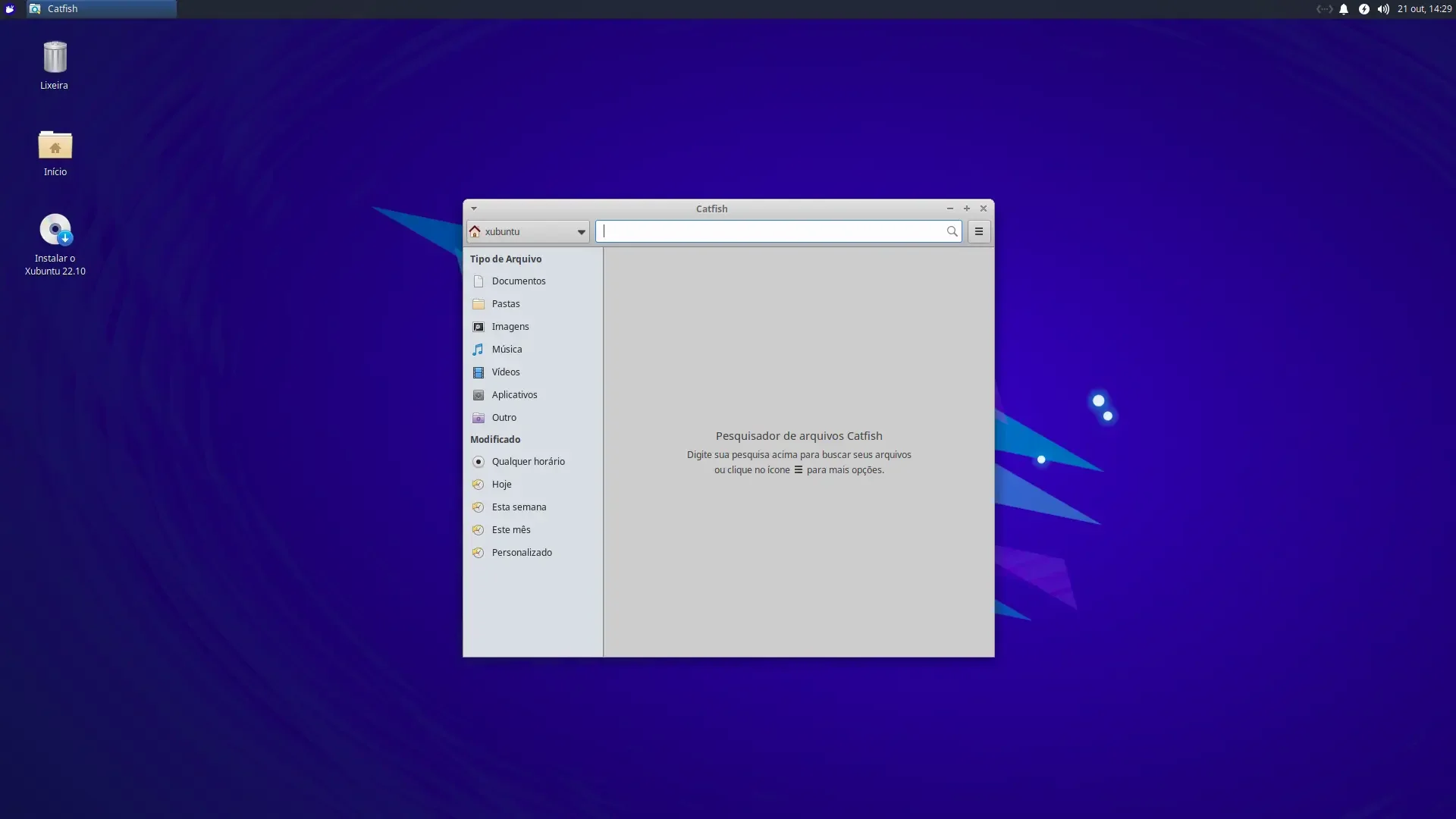Open the network connection tray icon
This screenshot has height=819, width=1456.
1324,9
